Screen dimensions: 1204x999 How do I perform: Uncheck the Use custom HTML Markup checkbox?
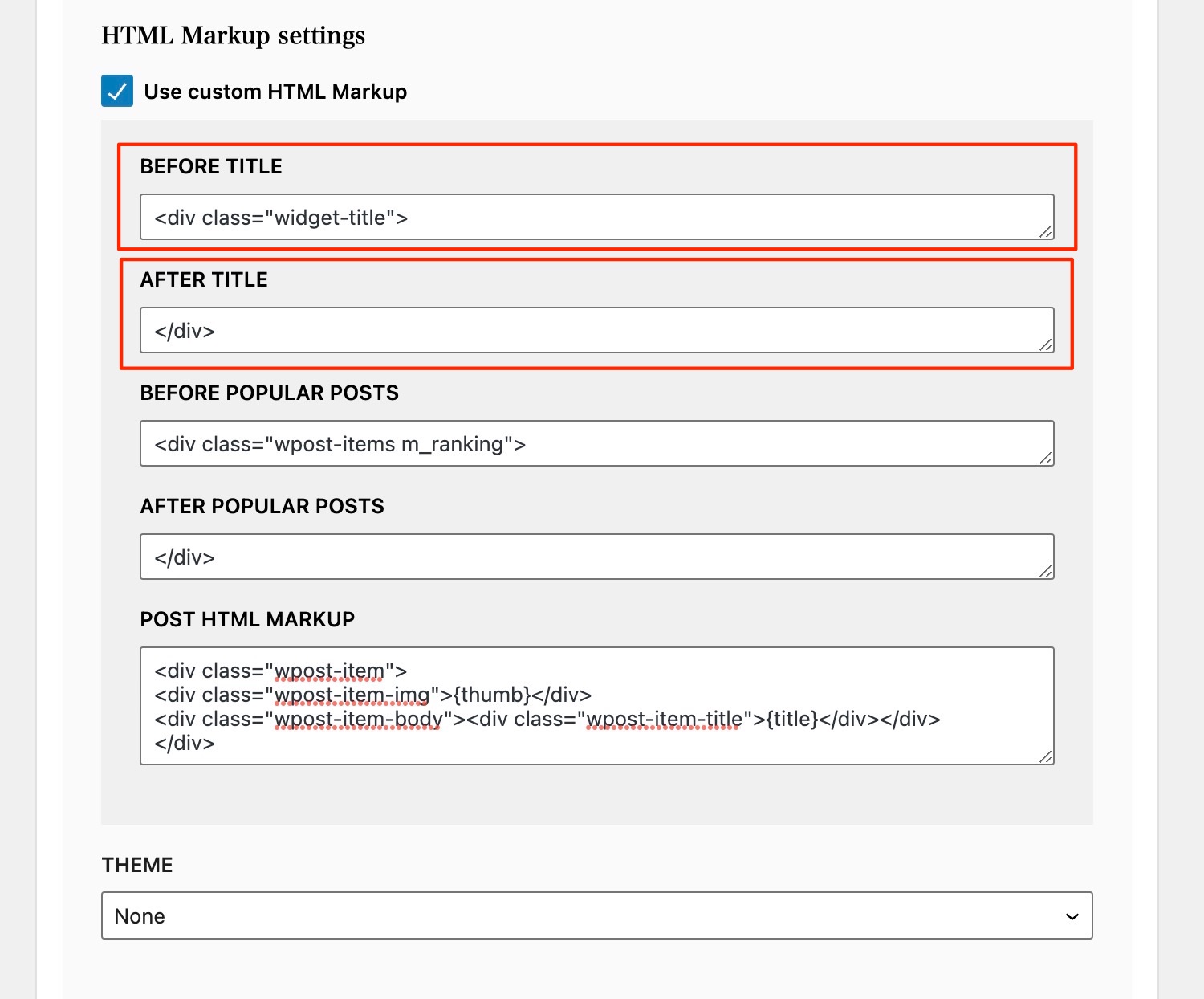tap(117, 91)
